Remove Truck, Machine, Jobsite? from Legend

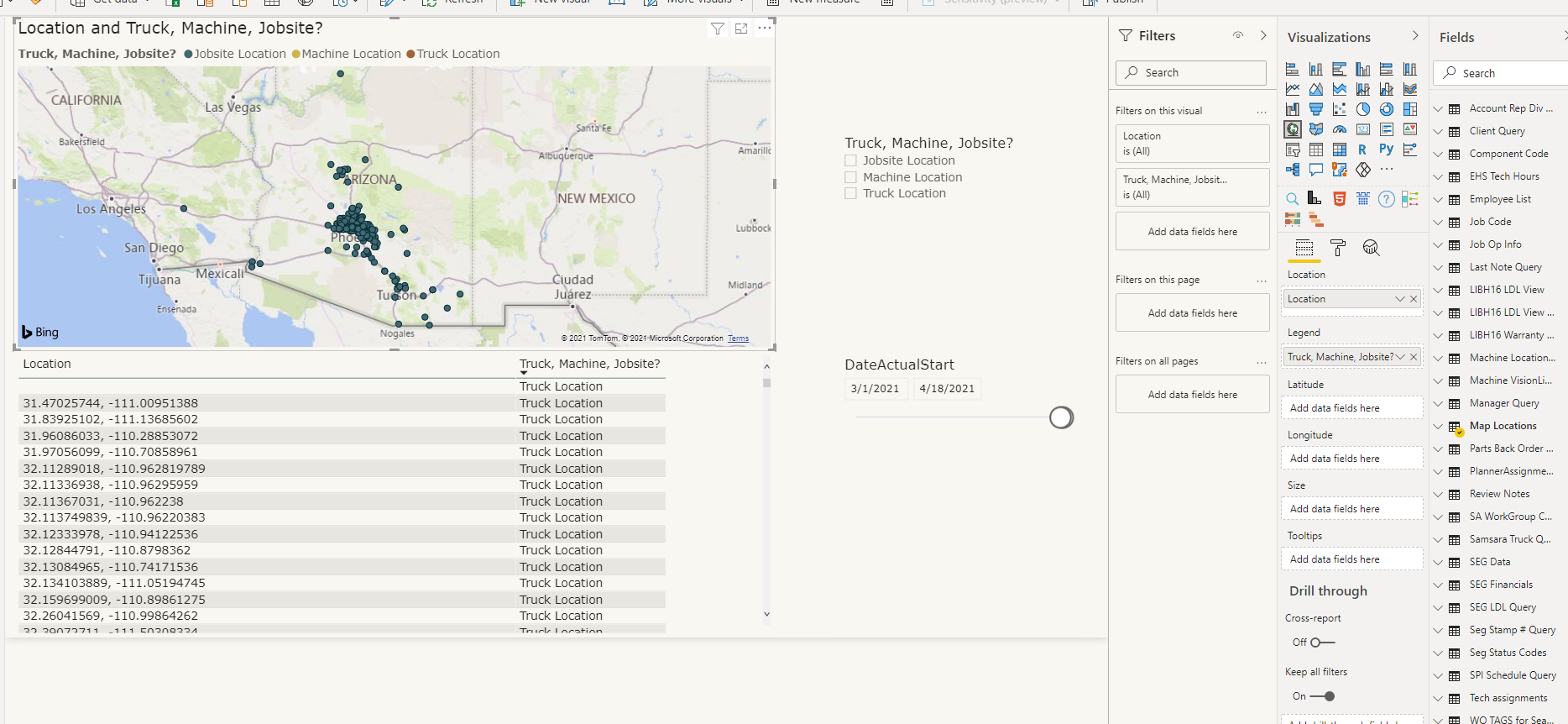pos(1414,357)
